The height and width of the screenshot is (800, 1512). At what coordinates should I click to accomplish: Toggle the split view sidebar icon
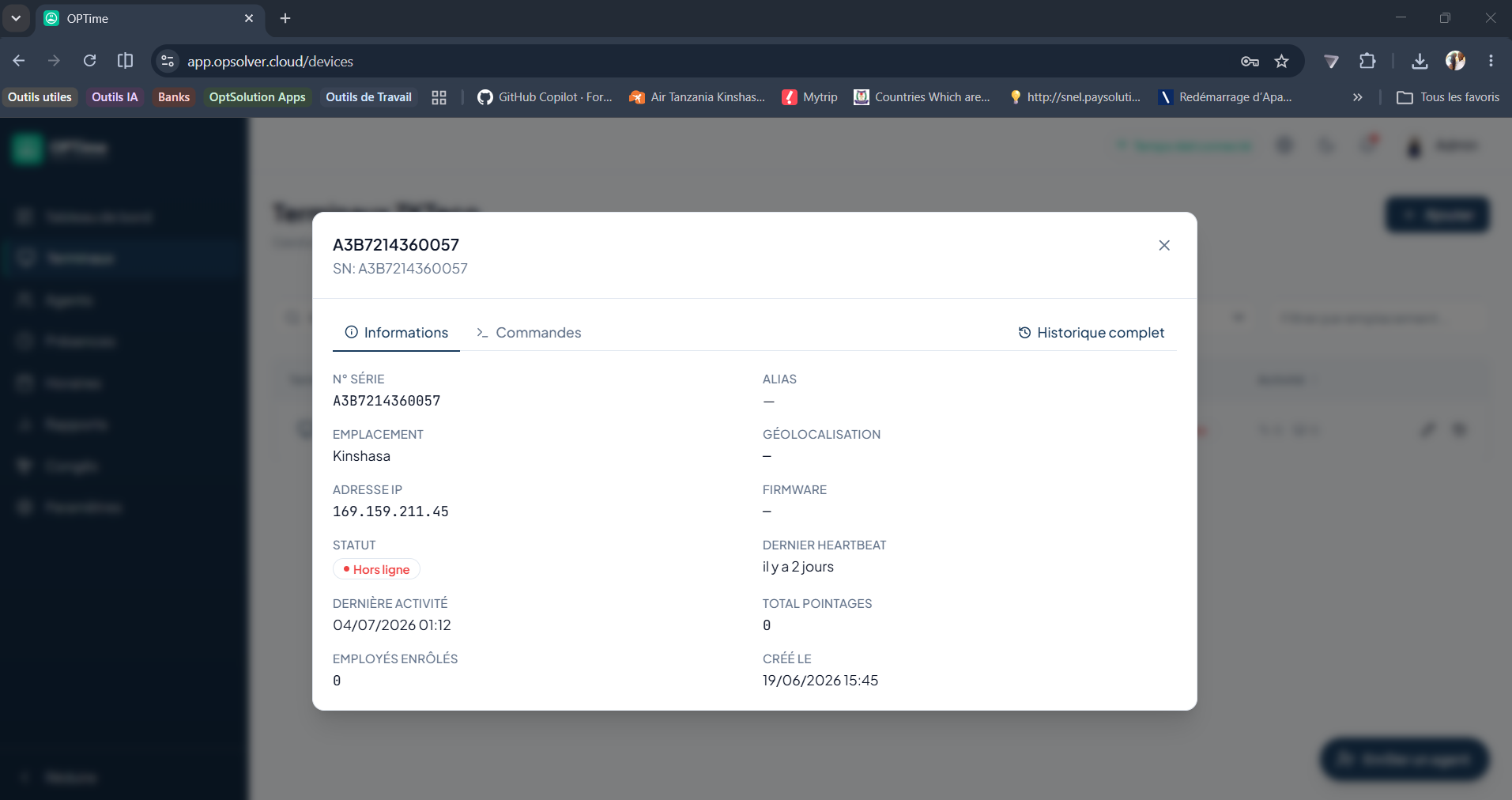click(125, 61)
